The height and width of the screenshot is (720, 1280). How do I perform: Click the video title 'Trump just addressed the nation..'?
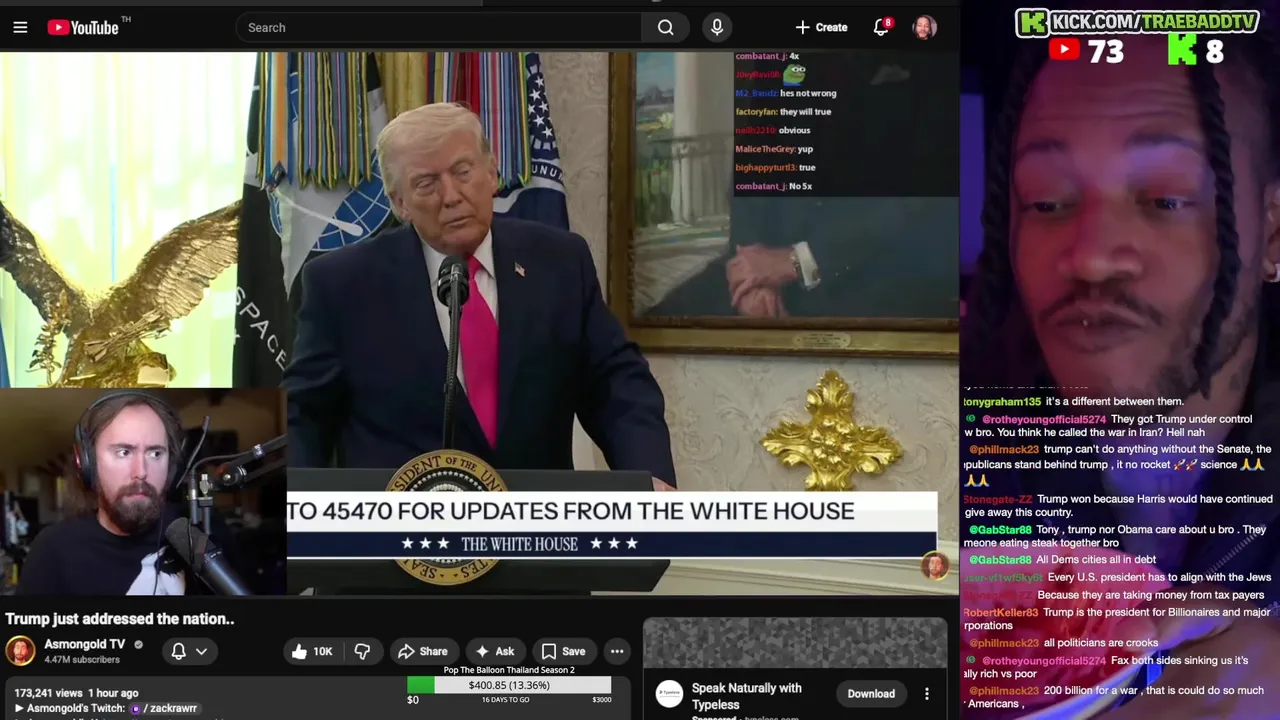pos(120,619)
